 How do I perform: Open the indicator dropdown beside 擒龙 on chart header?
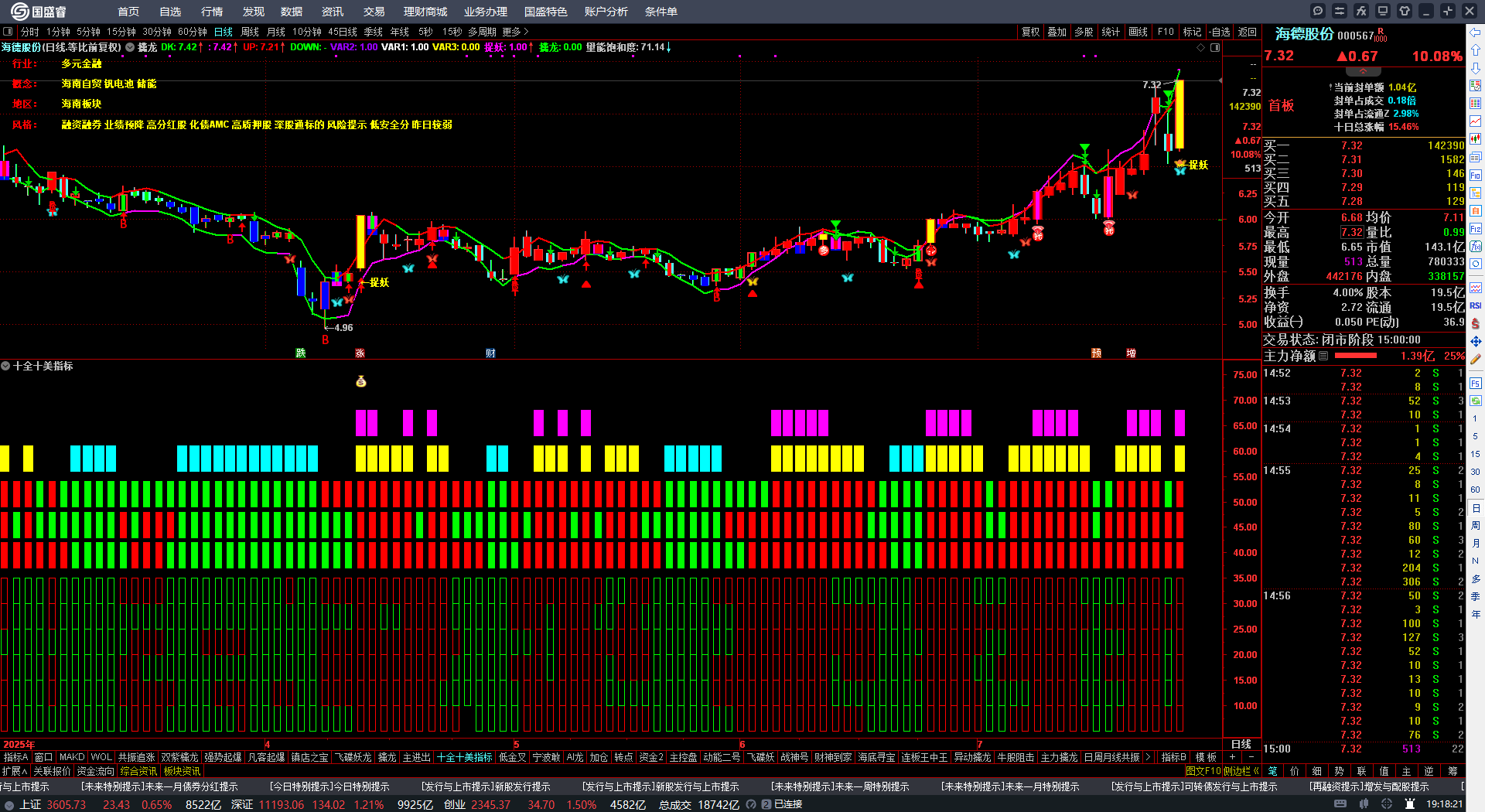tap(130, 47)
